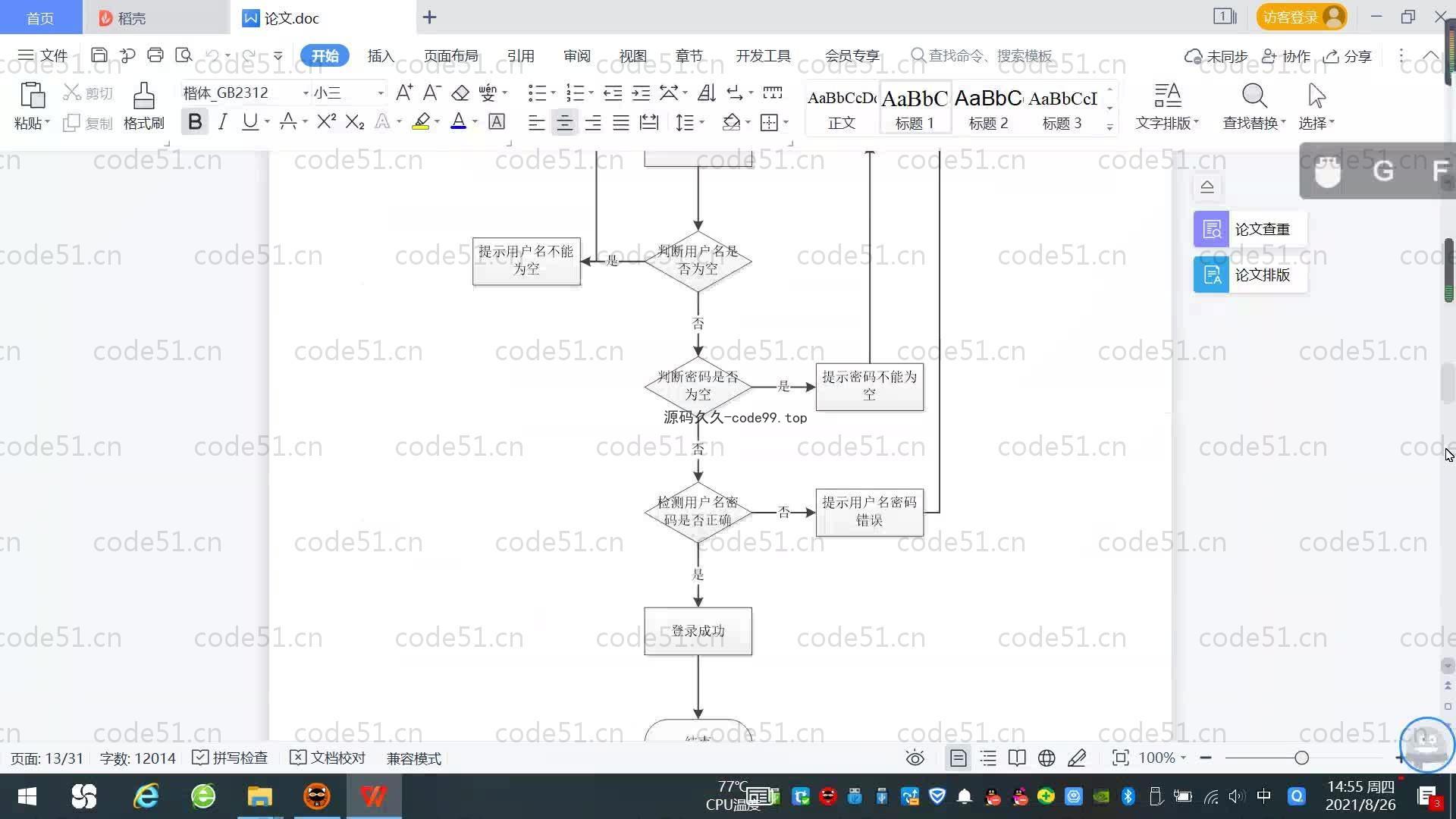
Task: Click the superscript icon
Action: [326, 121]
